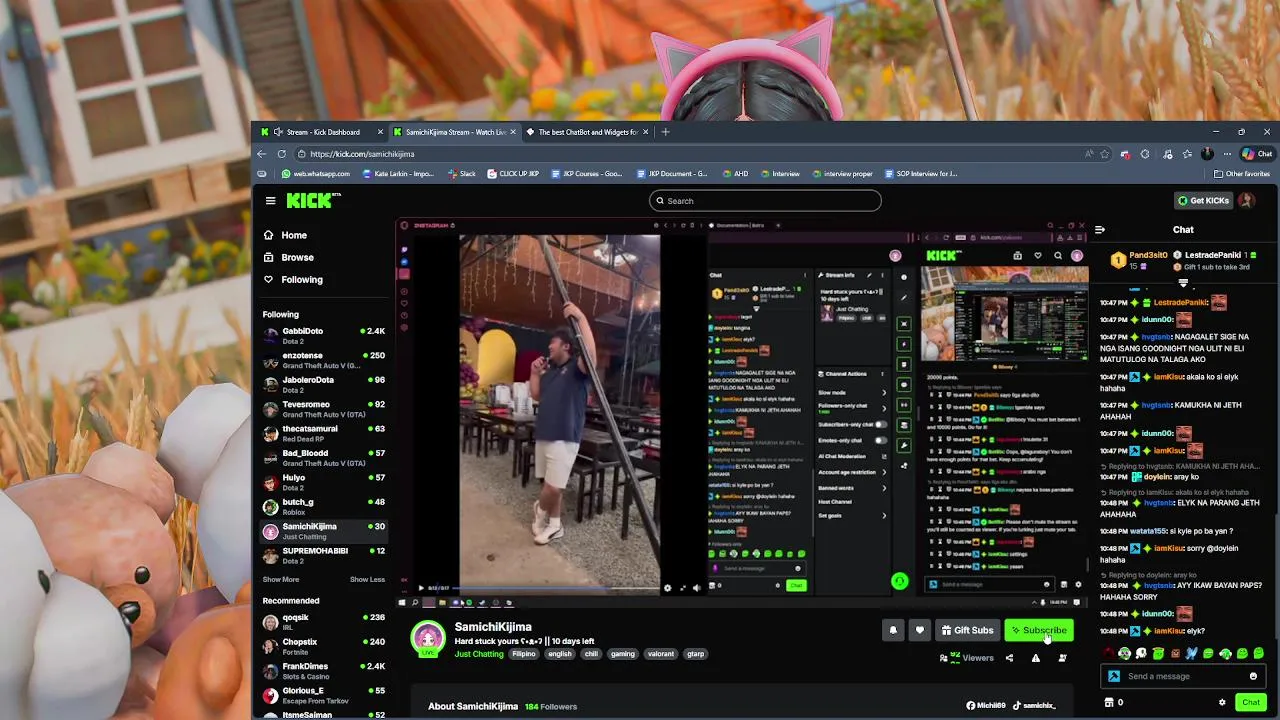Click the notification bell for SamichiKijima
This screenshot has height=720, width=1280.
pos(893,631)
